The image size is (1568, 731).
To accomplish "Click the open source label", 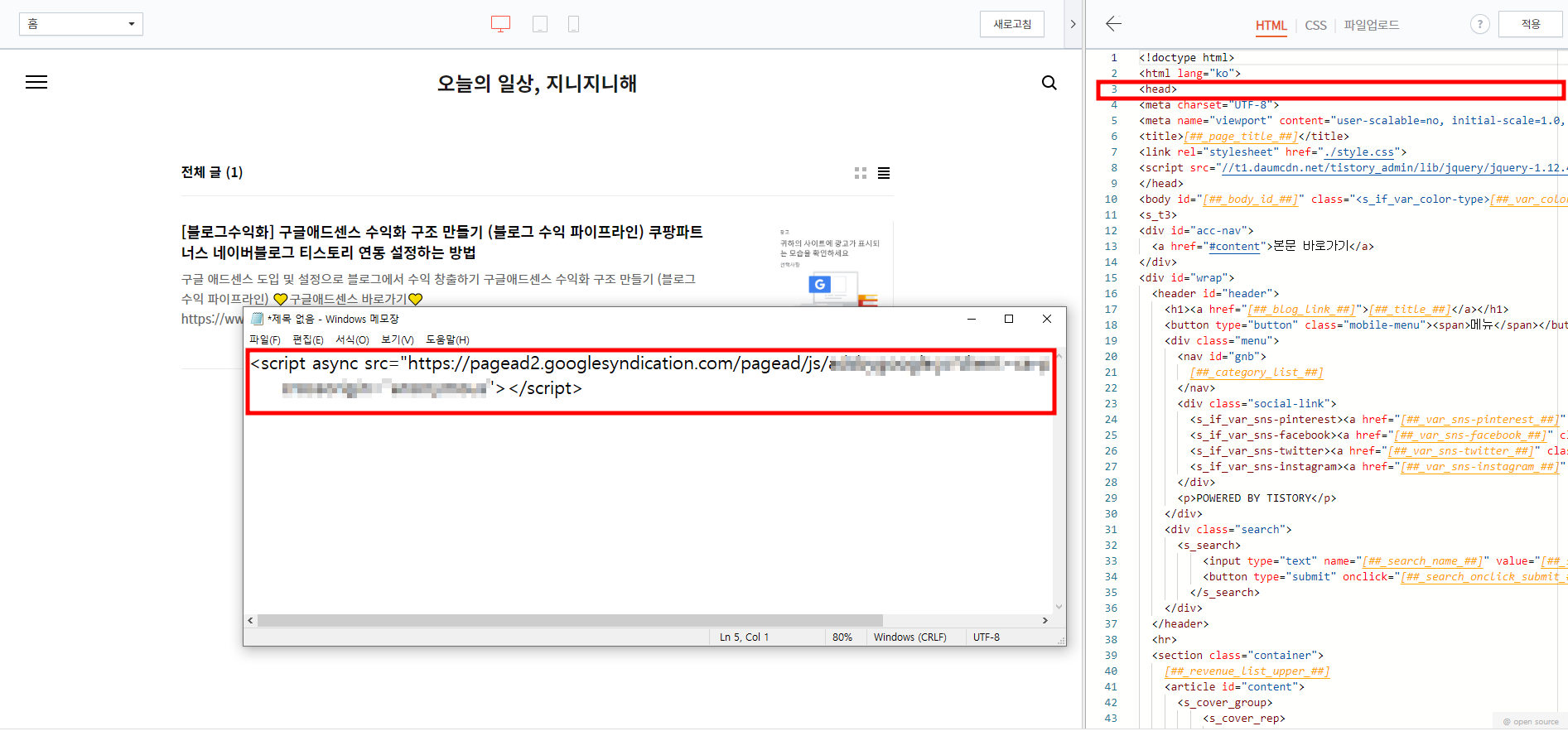I will tap(1531, 722).
